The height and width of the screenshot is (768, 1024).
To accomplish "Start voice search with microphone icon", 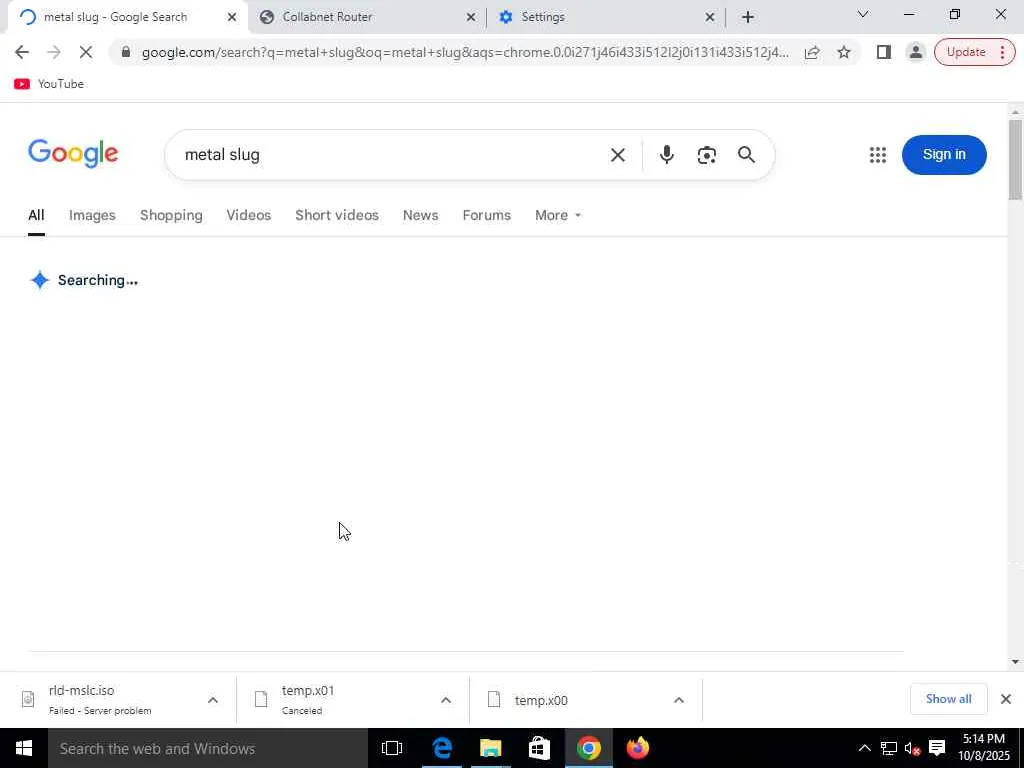I will tap(666, 155).
